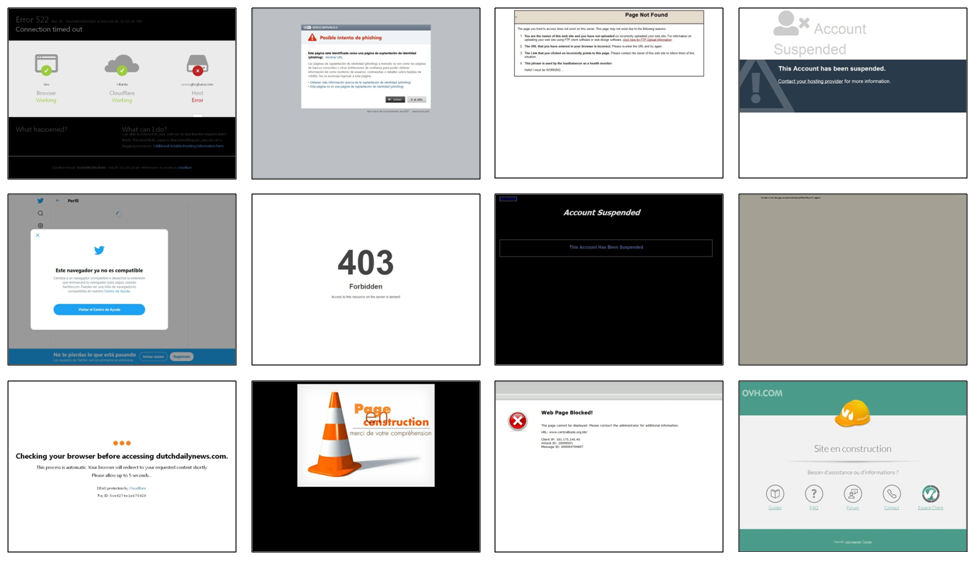Click the red phishing warning triangle icon
Screen dimensions: 976x563
[x=312, y=38]
